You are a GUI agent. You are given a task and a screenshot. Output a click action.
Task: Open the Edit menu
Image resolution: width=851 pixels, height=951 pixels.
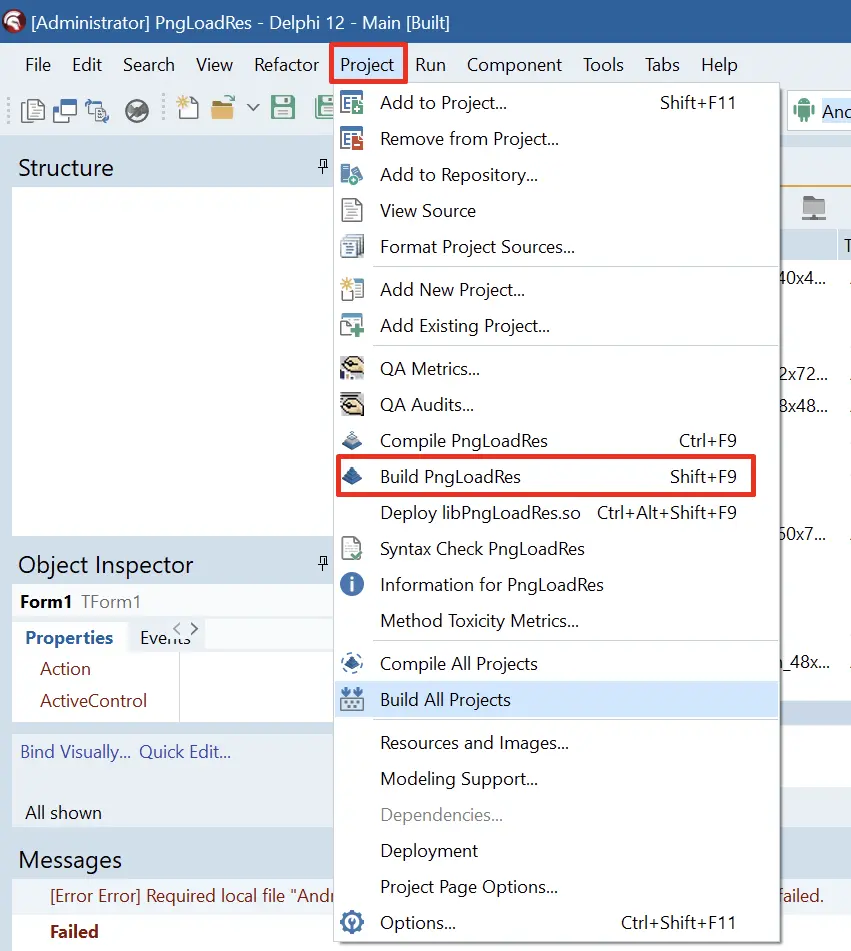point(87,64)
